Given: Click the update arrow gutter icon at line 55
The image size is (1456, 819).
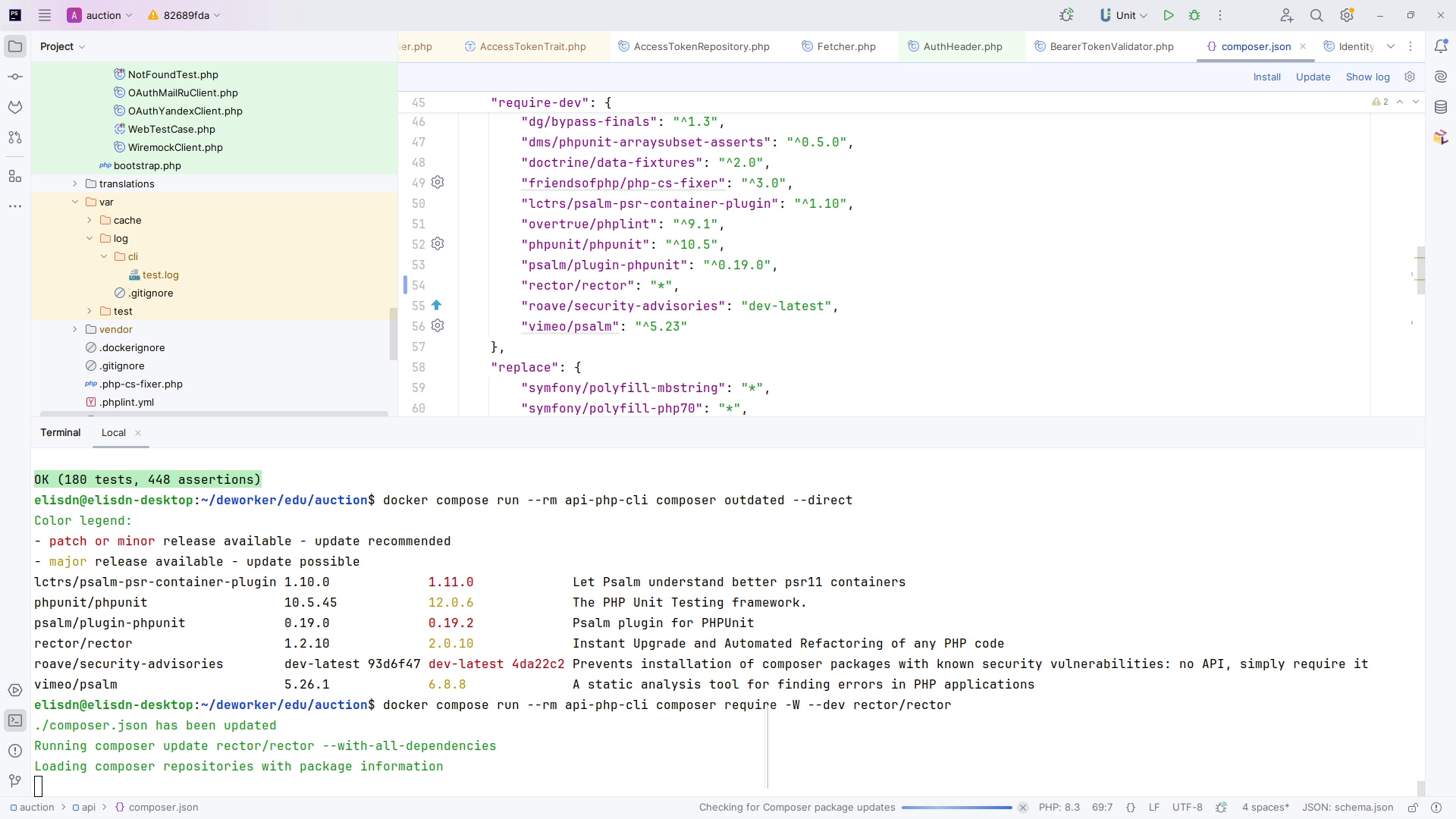Looking at the screenshot, I should click(437, 306).
